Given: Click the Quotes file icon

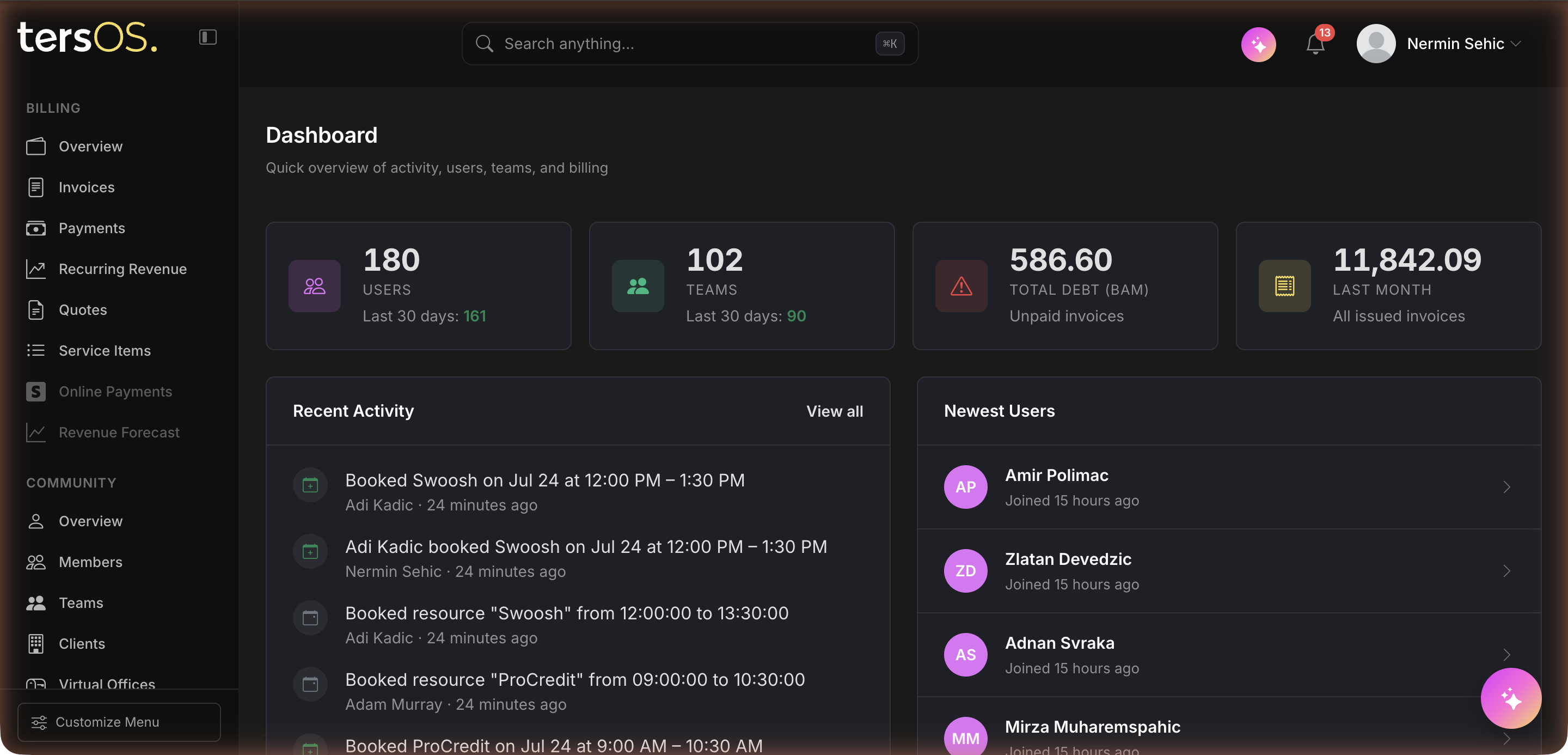Looking at the screenshot, I should click(36, 309).
